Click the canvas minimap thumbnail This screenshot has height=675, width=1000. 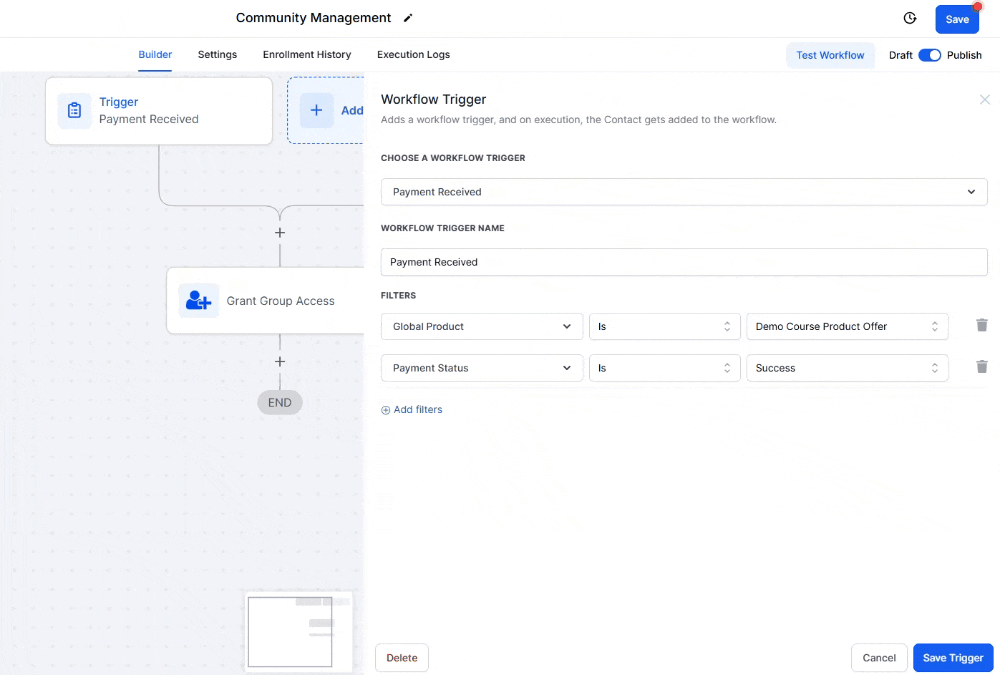tap(298, 632)
